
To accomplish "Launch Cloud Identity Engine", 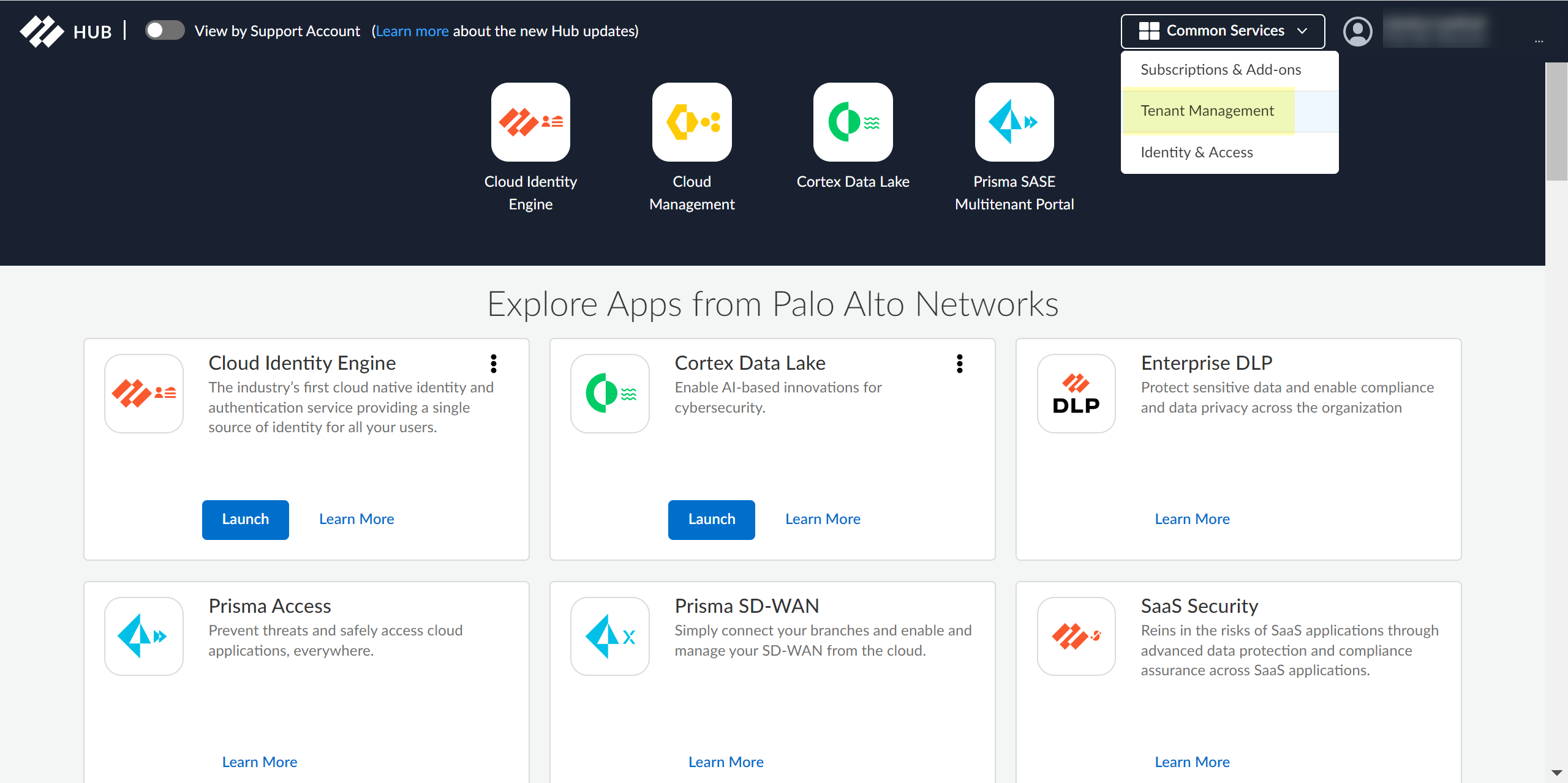I will click(245, 519).
